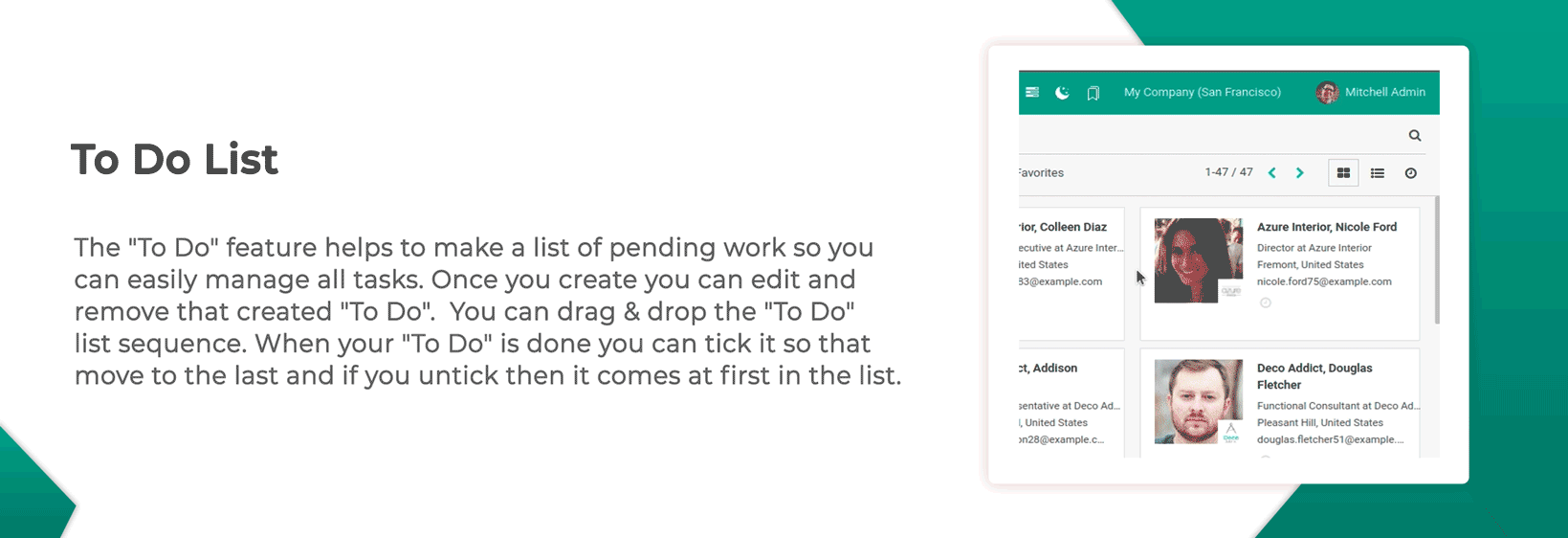This screenshot has height=538, width=1568.
Task: Click Douglas Fletcher's profile photo
Action: pyautogui.click(x=1199, y=401)
